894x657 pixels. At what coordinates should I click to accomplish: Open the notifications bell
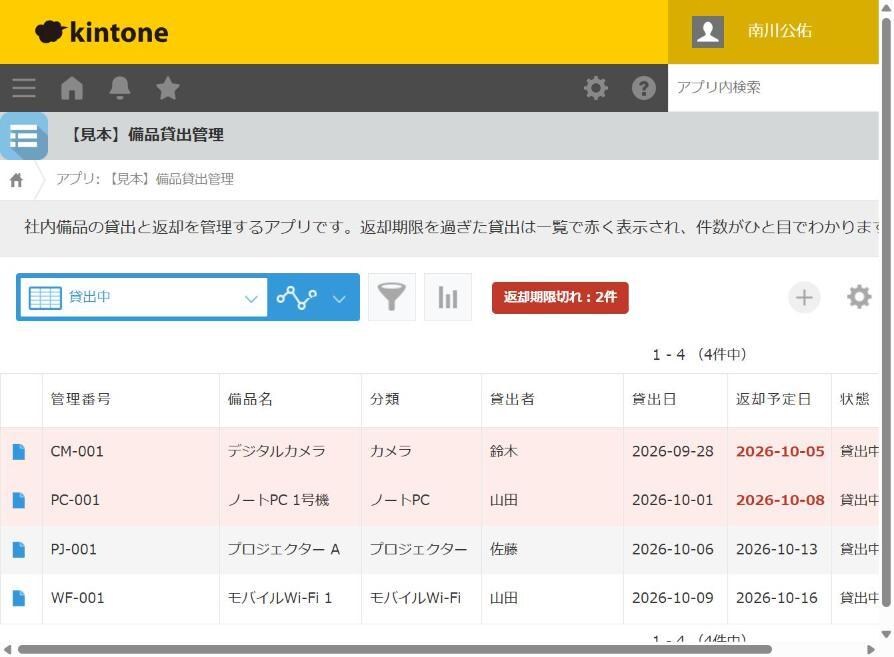120,88
